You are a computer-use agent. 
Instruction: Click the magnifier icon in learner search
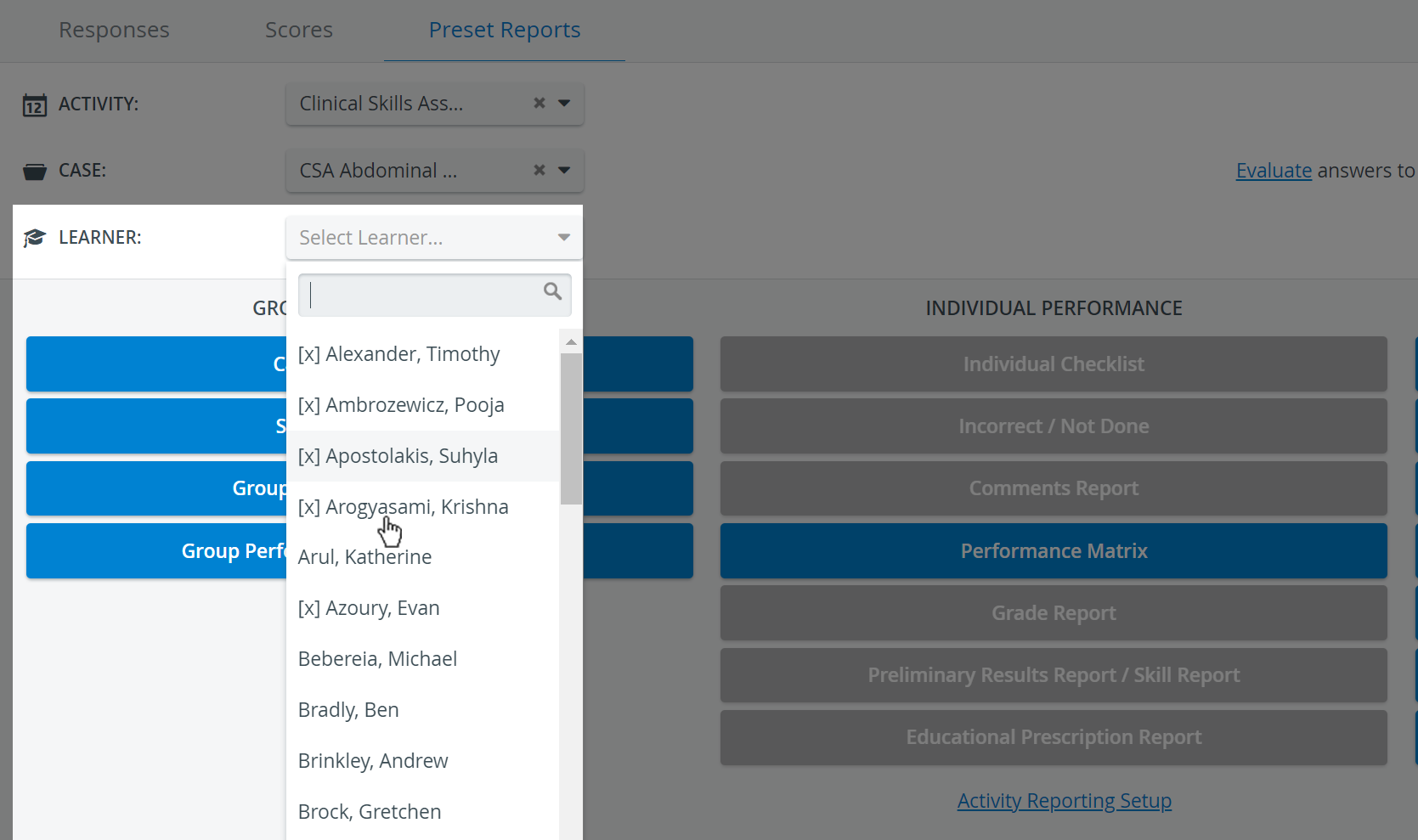[x=552, y=291]
